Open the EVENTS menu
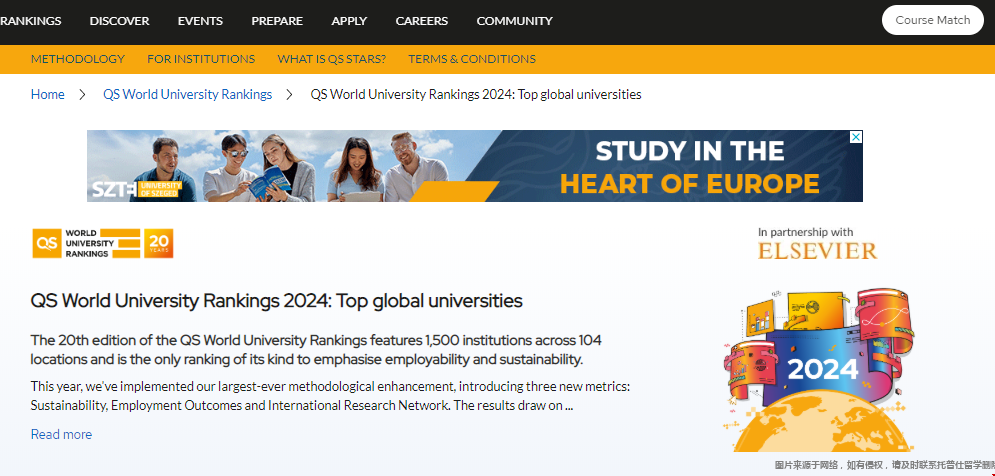 (200, 21)
